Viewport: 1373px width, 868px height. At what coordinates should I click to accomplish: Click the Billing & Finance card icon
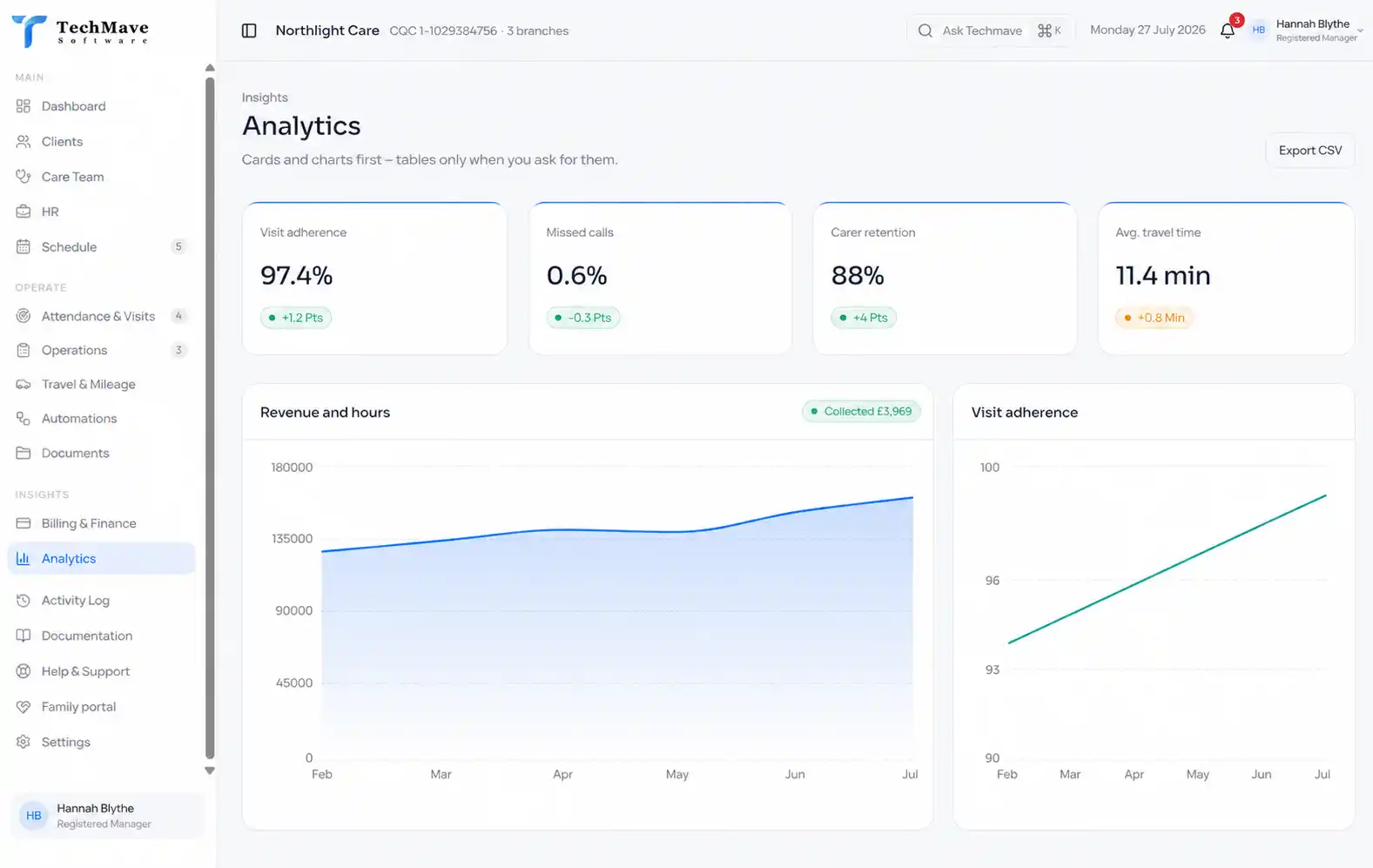tap(24, 523)
